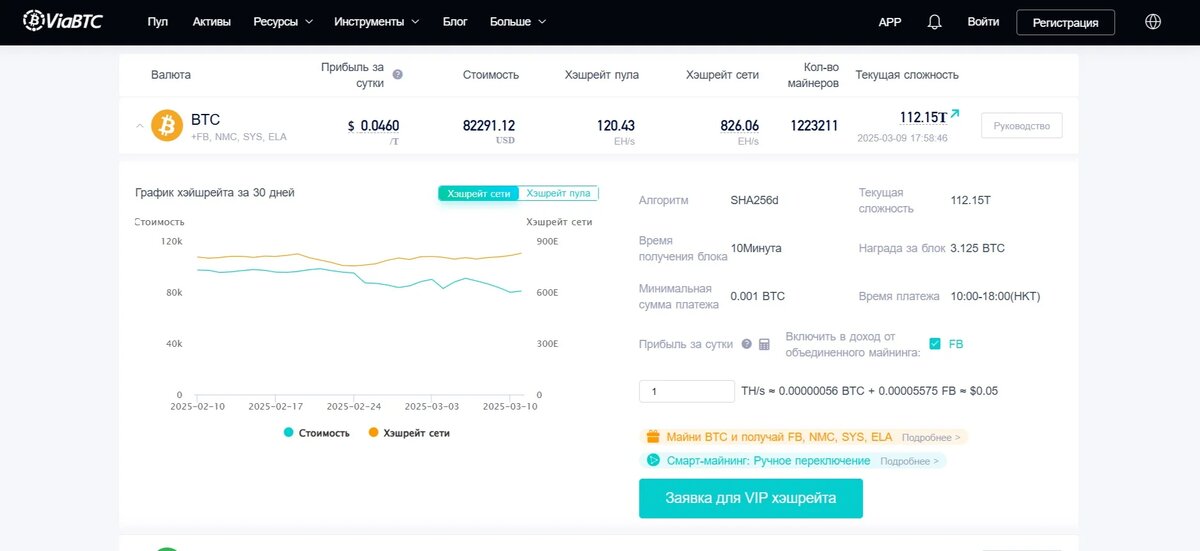Open Подробнее link for BTC promo
The image size is (1200, 551).
(931, 438)
